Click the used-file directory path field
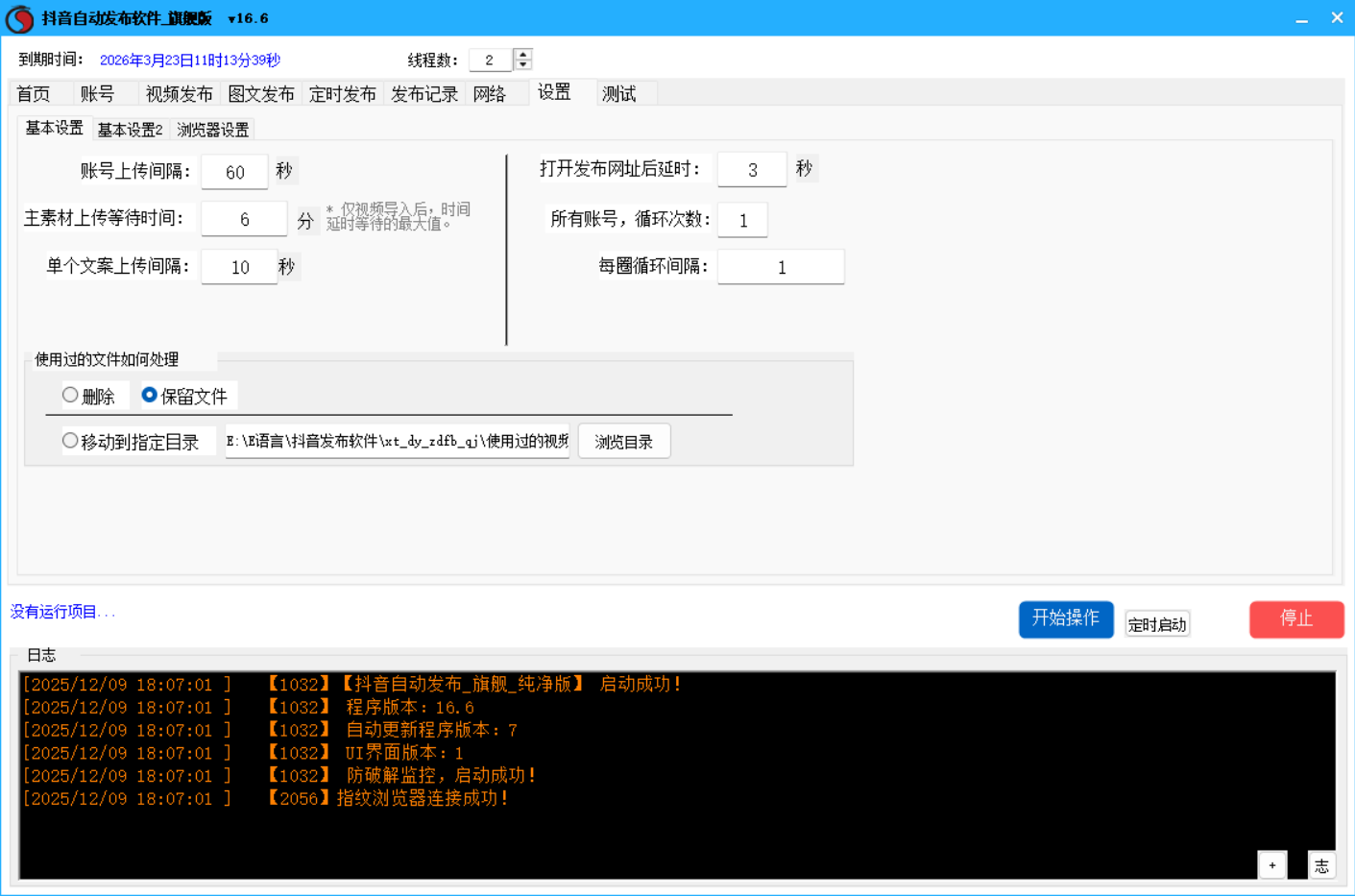 [397, 442]
